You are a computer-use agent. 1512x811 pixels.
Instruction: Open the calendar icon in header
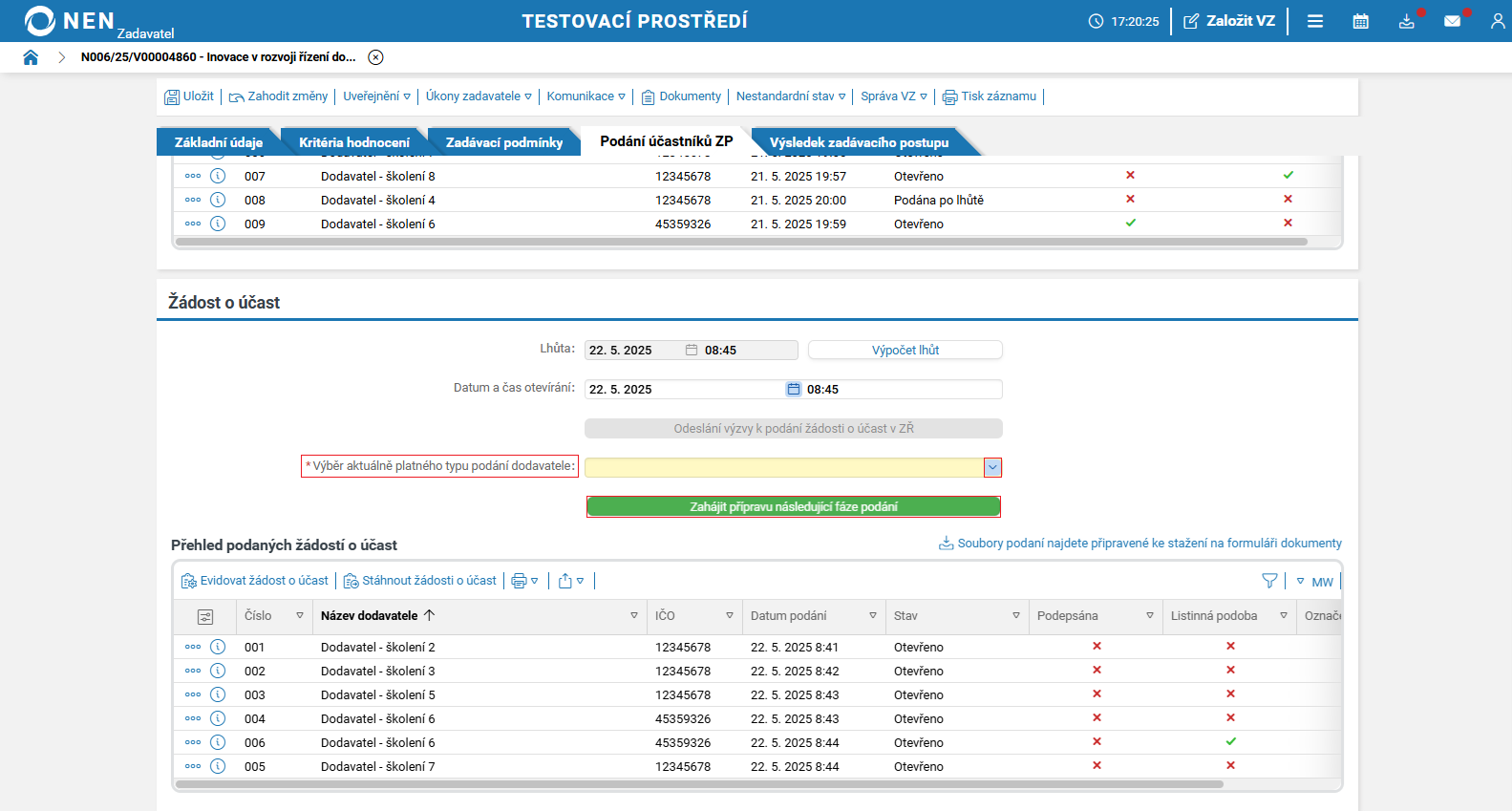[1361, 21]
